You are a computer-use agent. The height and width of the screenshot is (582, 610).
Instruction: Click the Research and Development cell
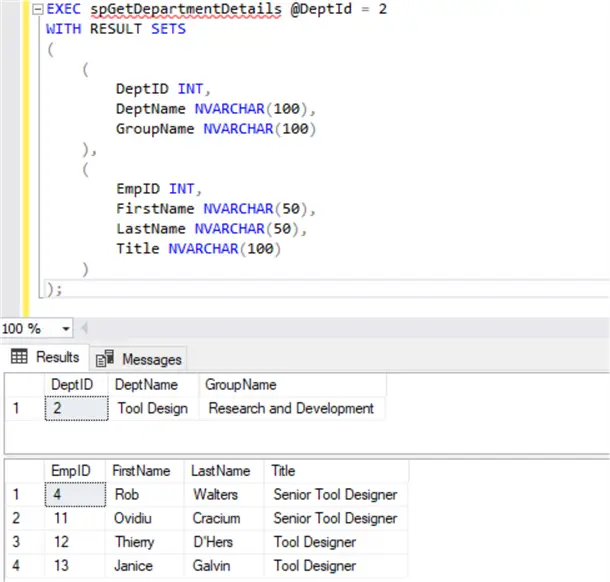290,408
